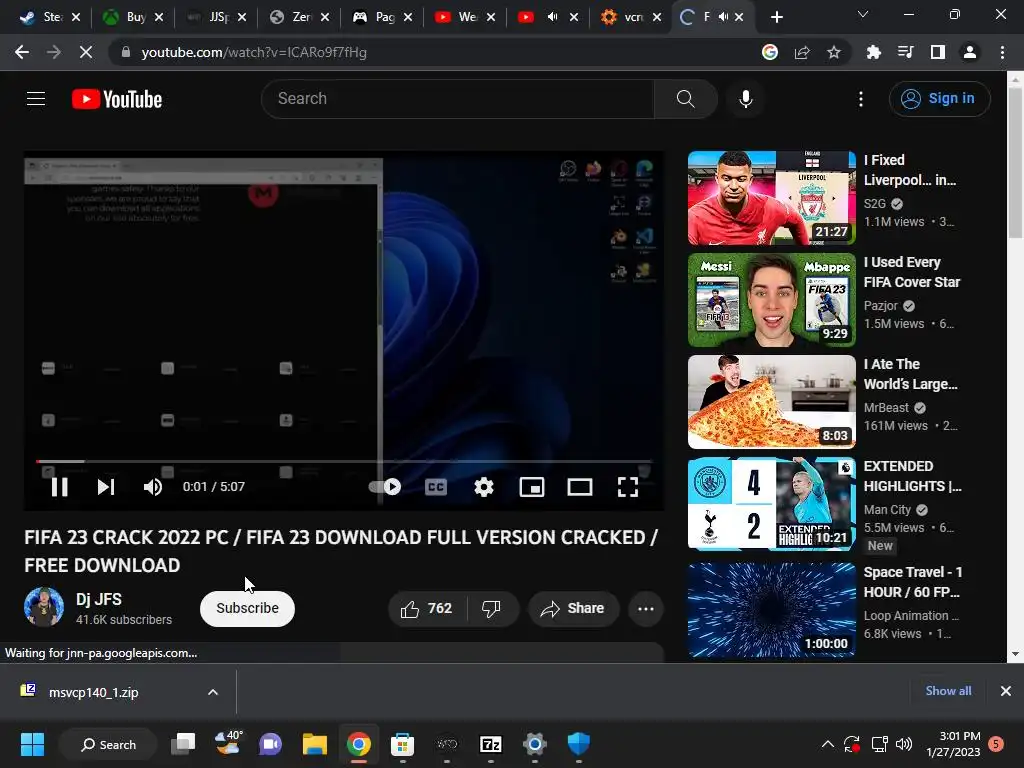Click the search magnifier button
The height and width of the screenshot is (768, 1024).
tap(685, 99)
